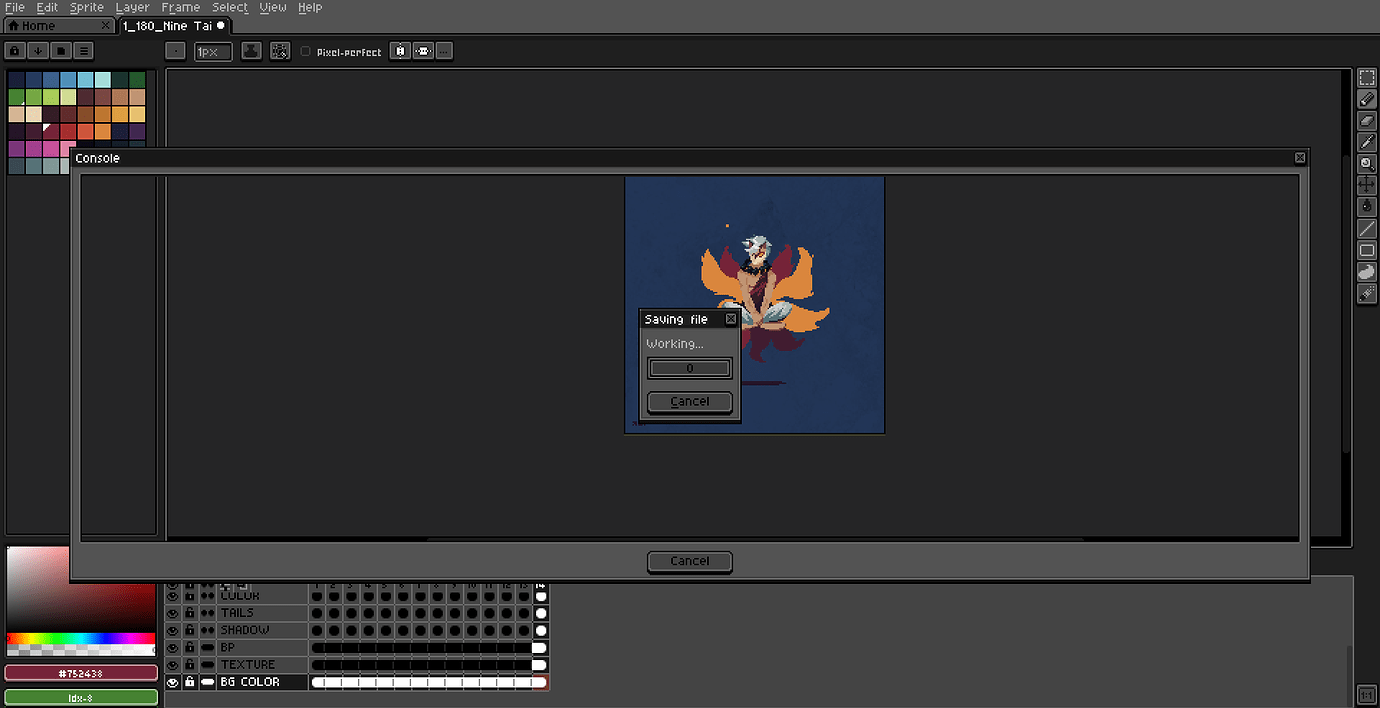Click the palette edit lock icon

(16, 51)
